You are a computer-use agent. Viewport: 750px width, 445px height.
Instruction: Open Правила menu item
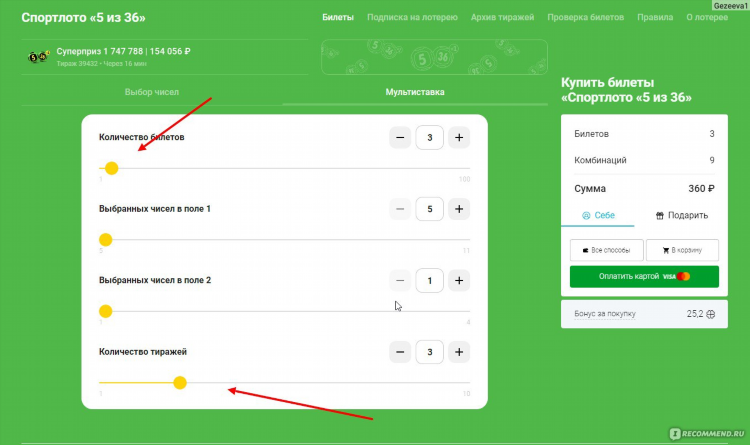tap(655, 17)
